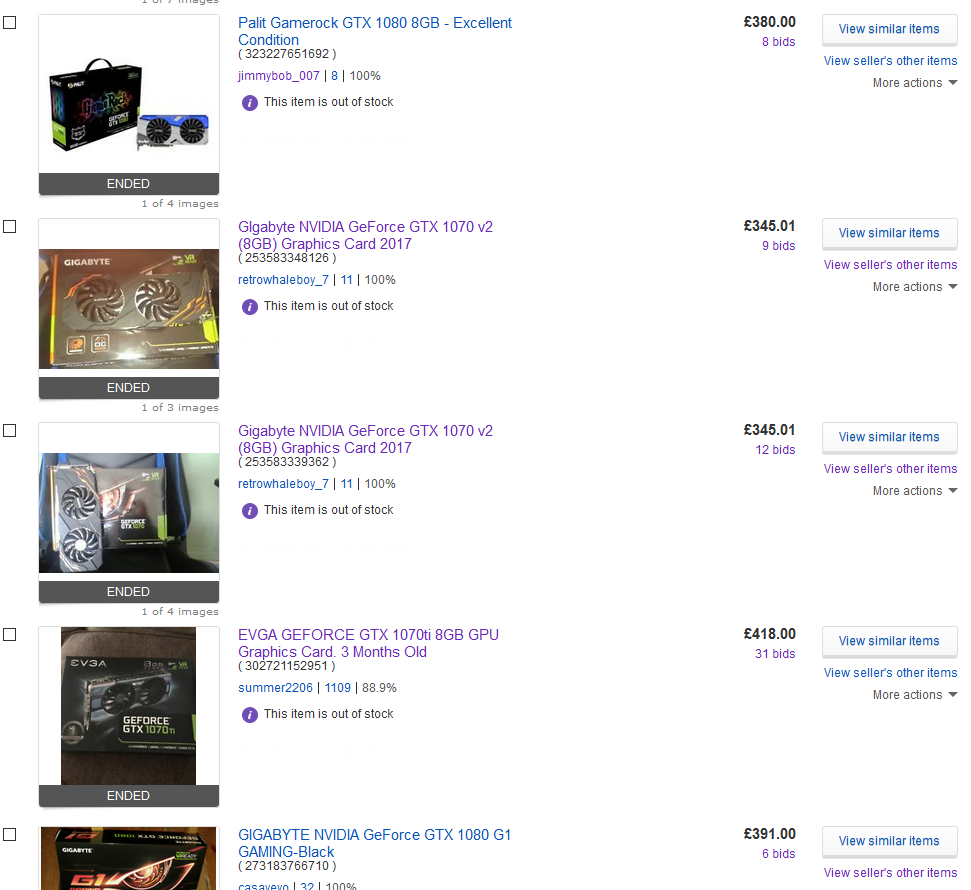This screenshot has height=890, width=971.
Task: Open EVGA GEFORCE GTX 1070ti listing title
Action: (x=368, y=643)
